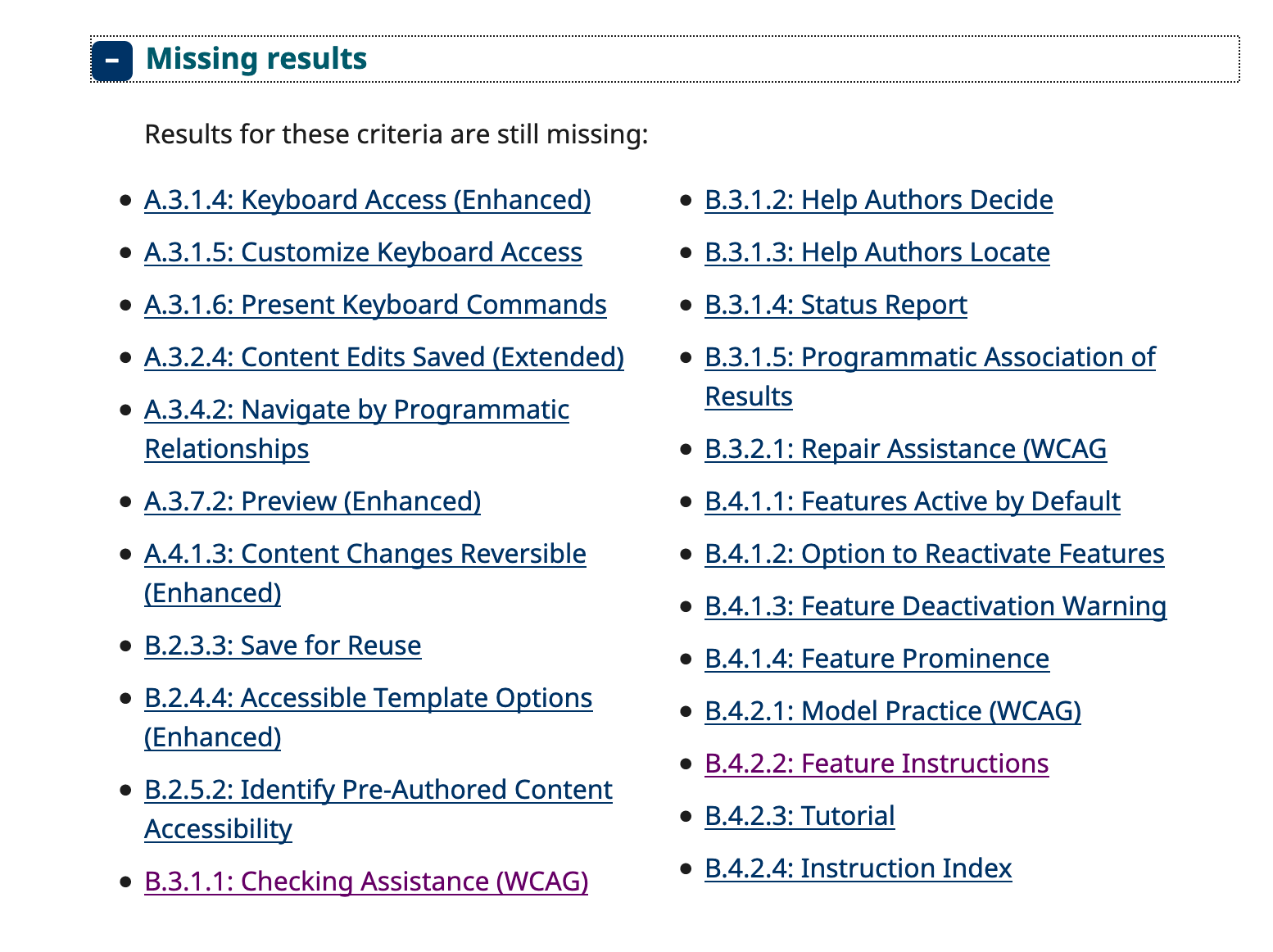Open A.3.1.4: Keyboard Access (Enhanced)
Image resolution: width=1273 pixels, height=952 pixels.
pos(368,199)
